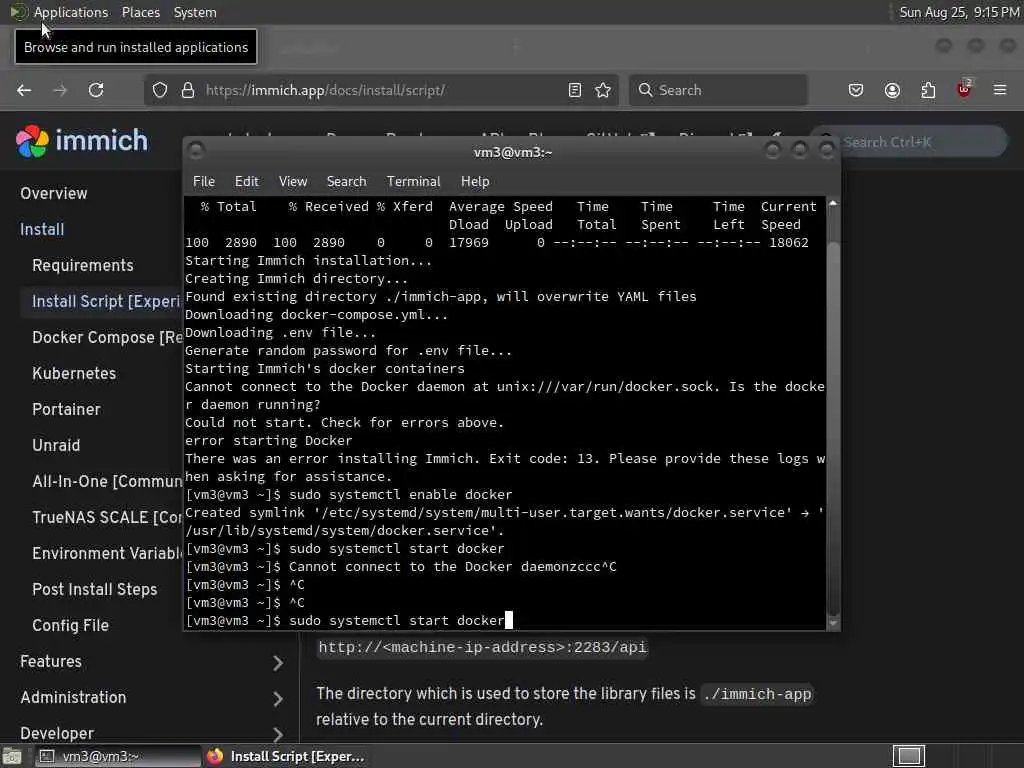Image resolution: width=1024 pixels, height=768 pixels.
Task: Click the terminal command line prompt
Action: tap(348, 620)
